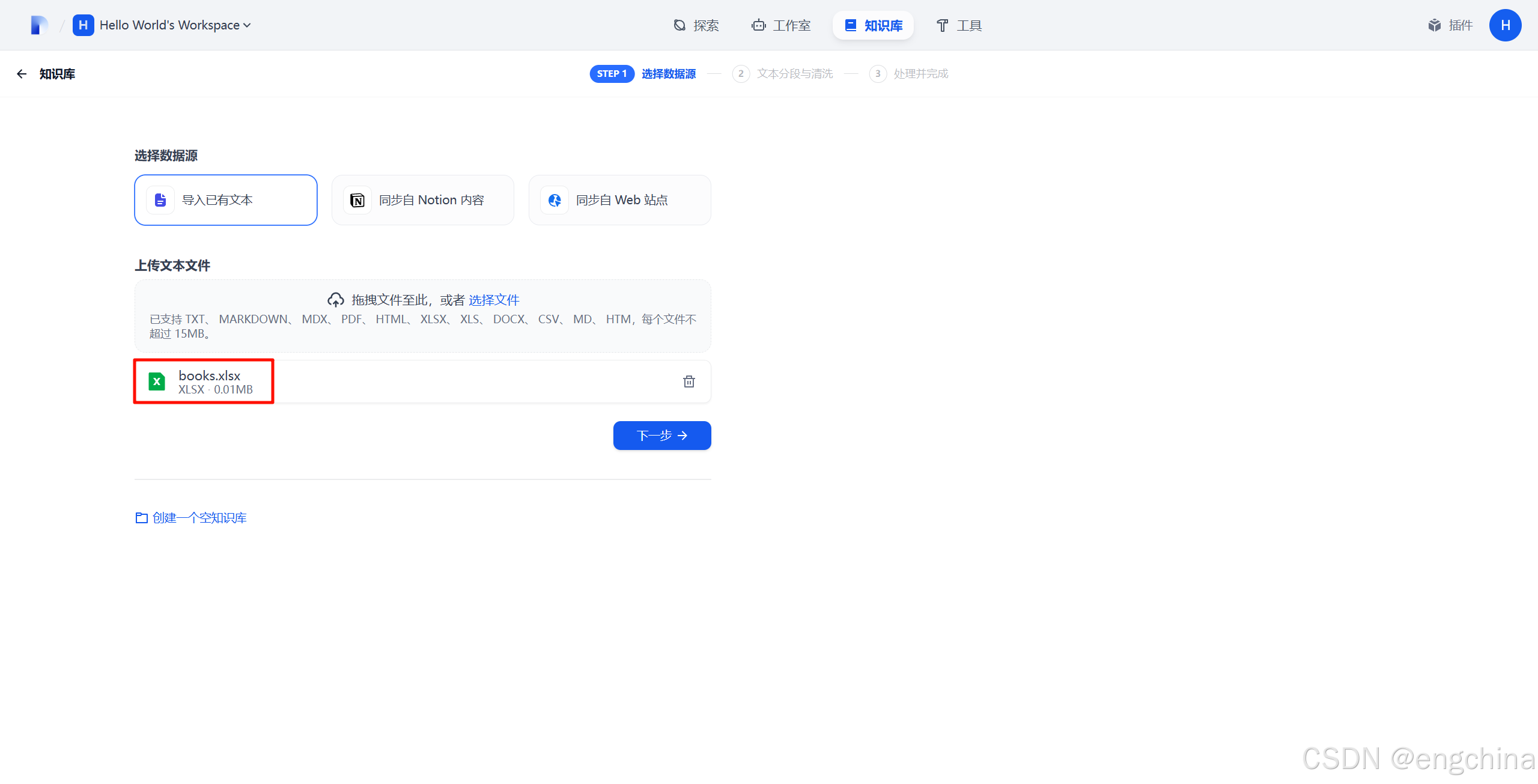
Task: Select 导入已有文本 data source option
Action: [226, 200]
